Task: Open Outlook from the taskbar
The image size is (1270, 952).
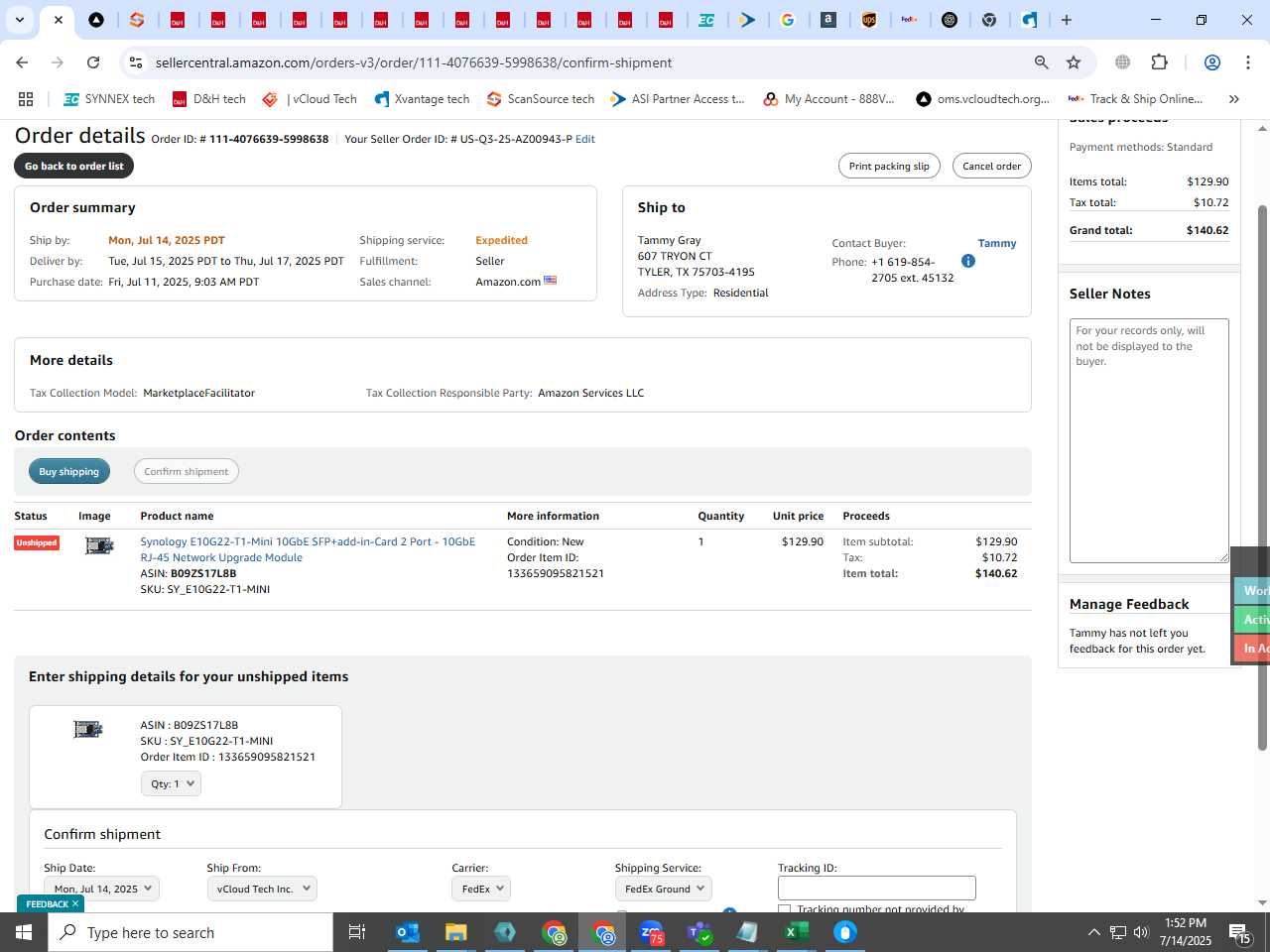Action: pos(408,932)
